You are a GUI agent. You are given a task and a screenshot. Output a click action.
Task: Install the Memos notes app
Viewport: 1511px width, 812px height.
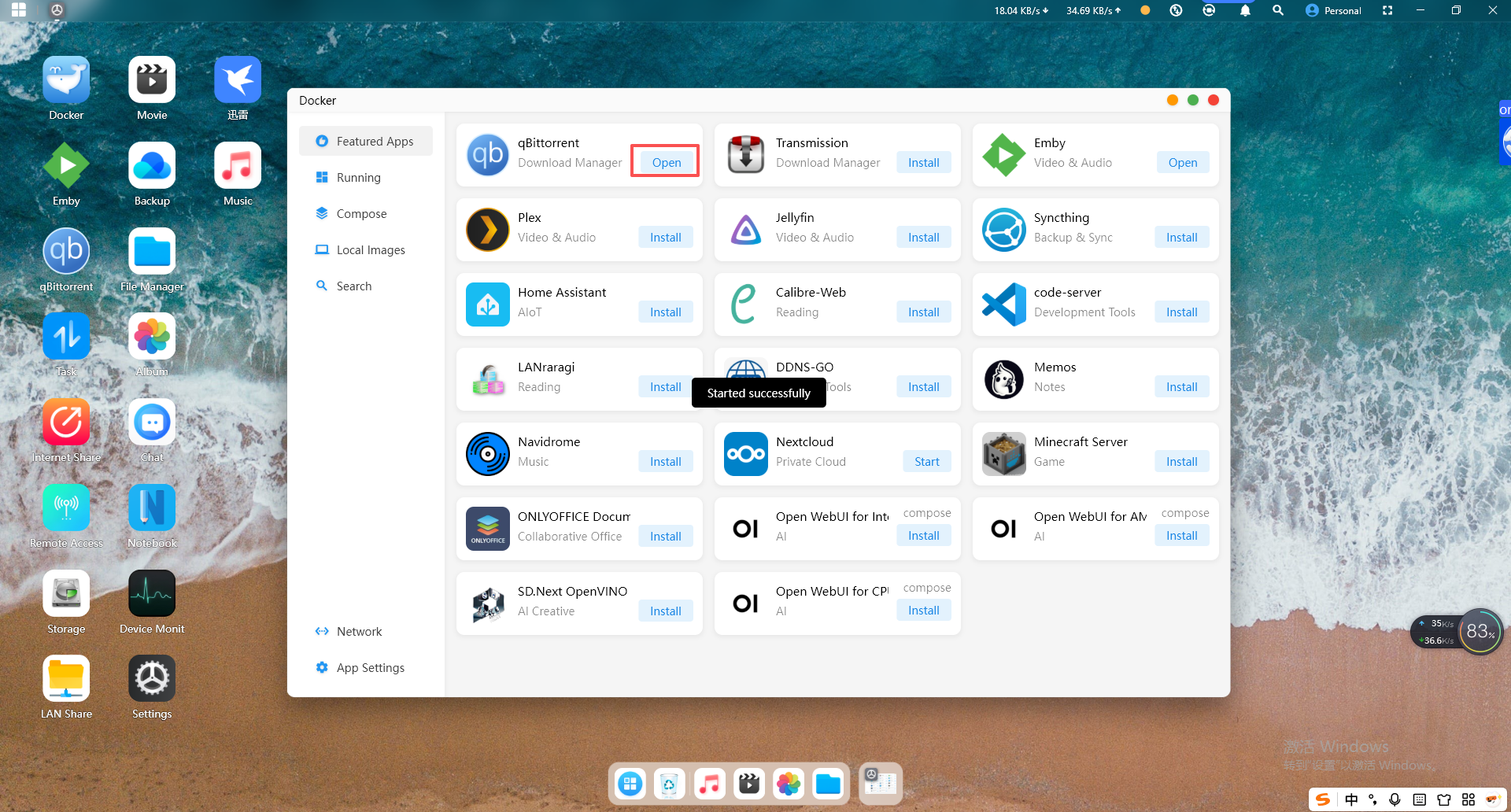[x=1182, y=387]
